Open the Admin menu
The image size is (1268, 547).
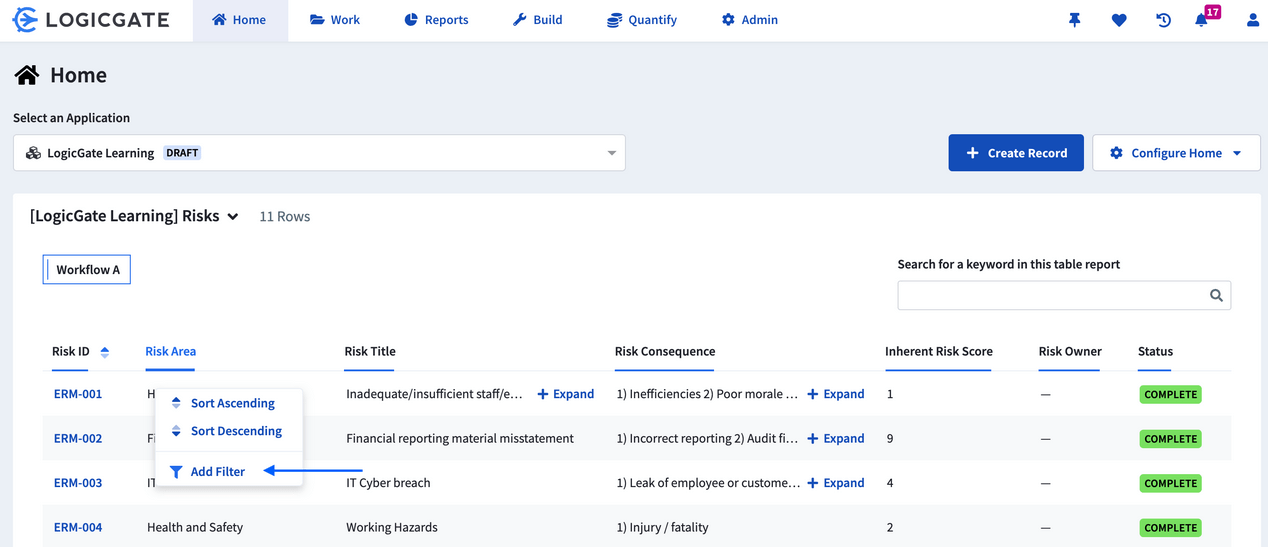point(750,20)
